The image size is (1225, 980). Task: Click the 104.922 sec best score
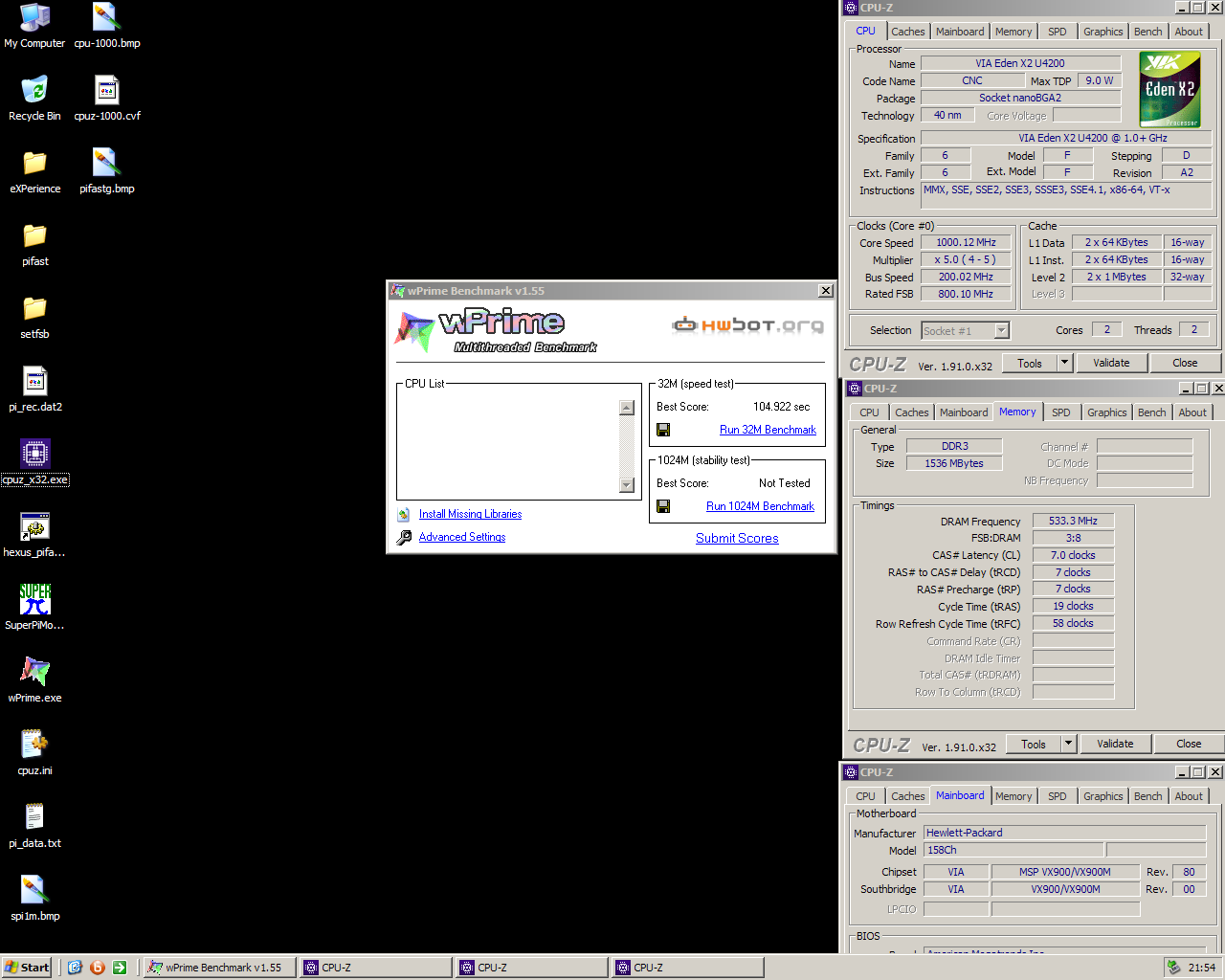point(781,407)
